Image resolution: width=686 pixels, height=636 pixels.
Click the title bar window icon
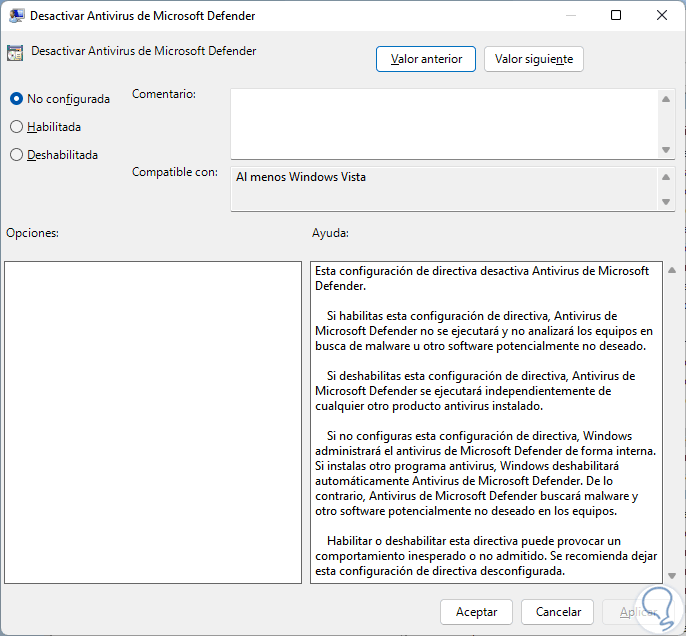click(16, 15)
